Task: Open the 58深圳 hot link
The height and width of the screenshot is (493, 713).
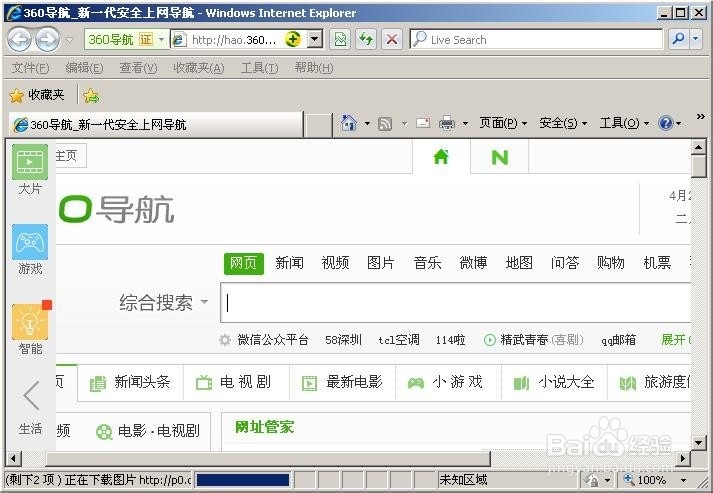Action: coord(343,340)
